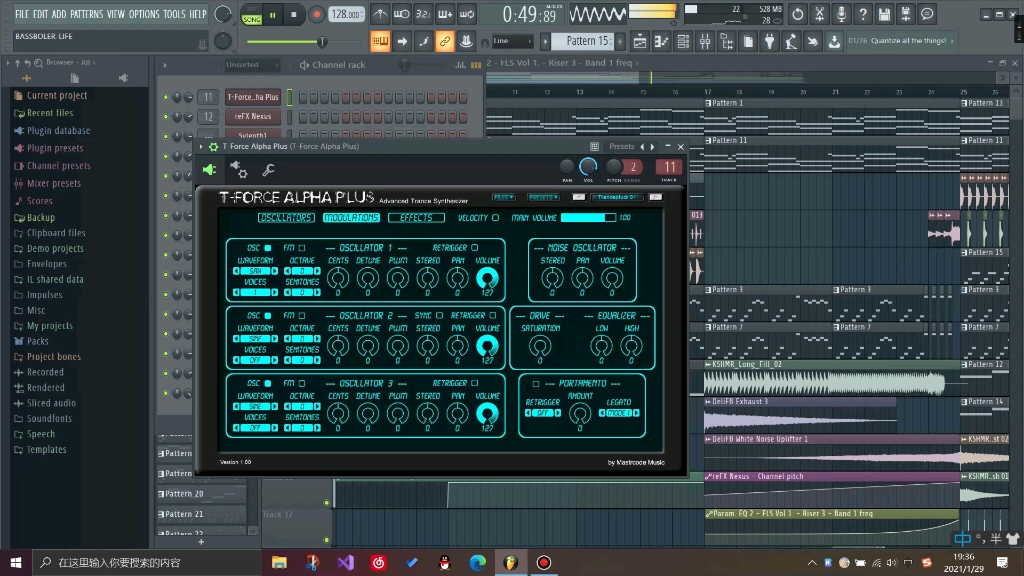This screenshot has width=1024, height=576.
Task: Click the save project floppy icon
Action: (884, 14)
